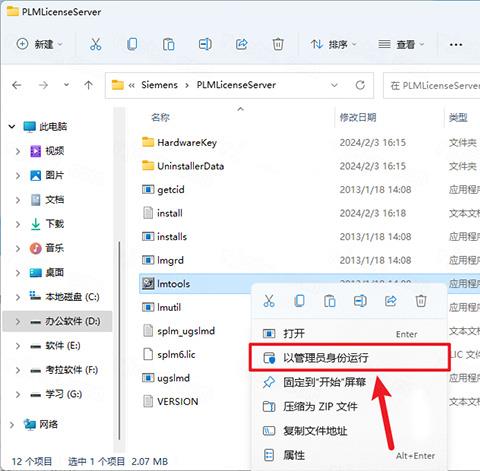Viewport: 480px width, 471px height.
Task: Click the Share icon in the context menu
Action: pyautogui.click(x=390, y=301)
